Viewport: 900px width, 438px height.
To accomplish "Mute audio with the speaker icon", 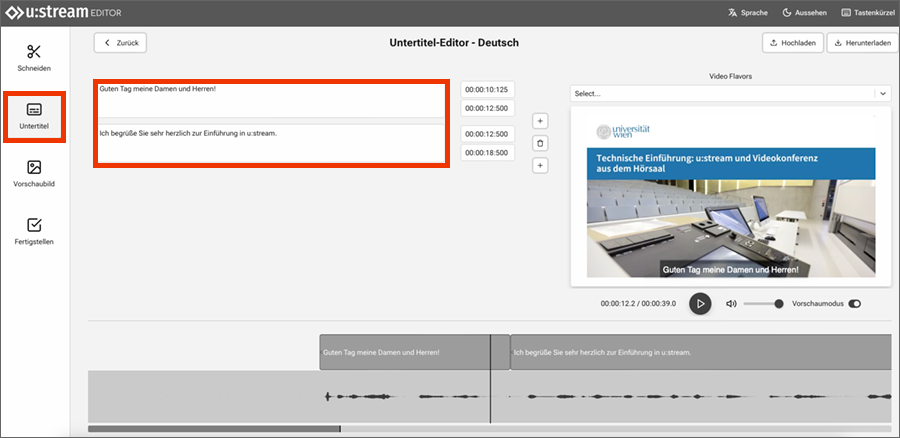I will click(731, 303).
